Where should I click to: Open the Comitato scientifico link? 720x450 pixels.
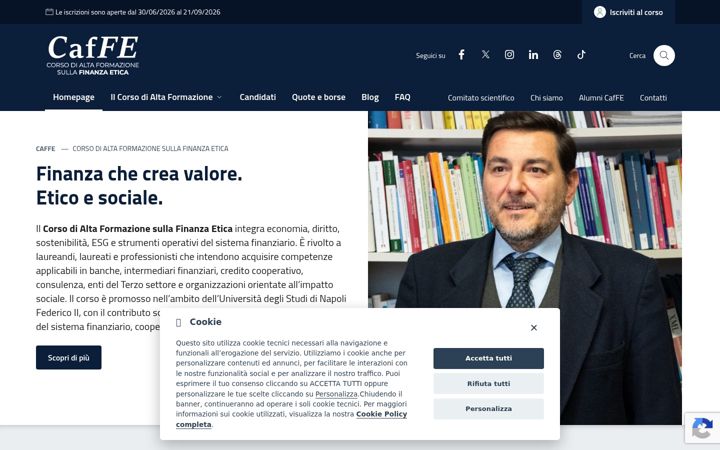(x=481, y=98)
